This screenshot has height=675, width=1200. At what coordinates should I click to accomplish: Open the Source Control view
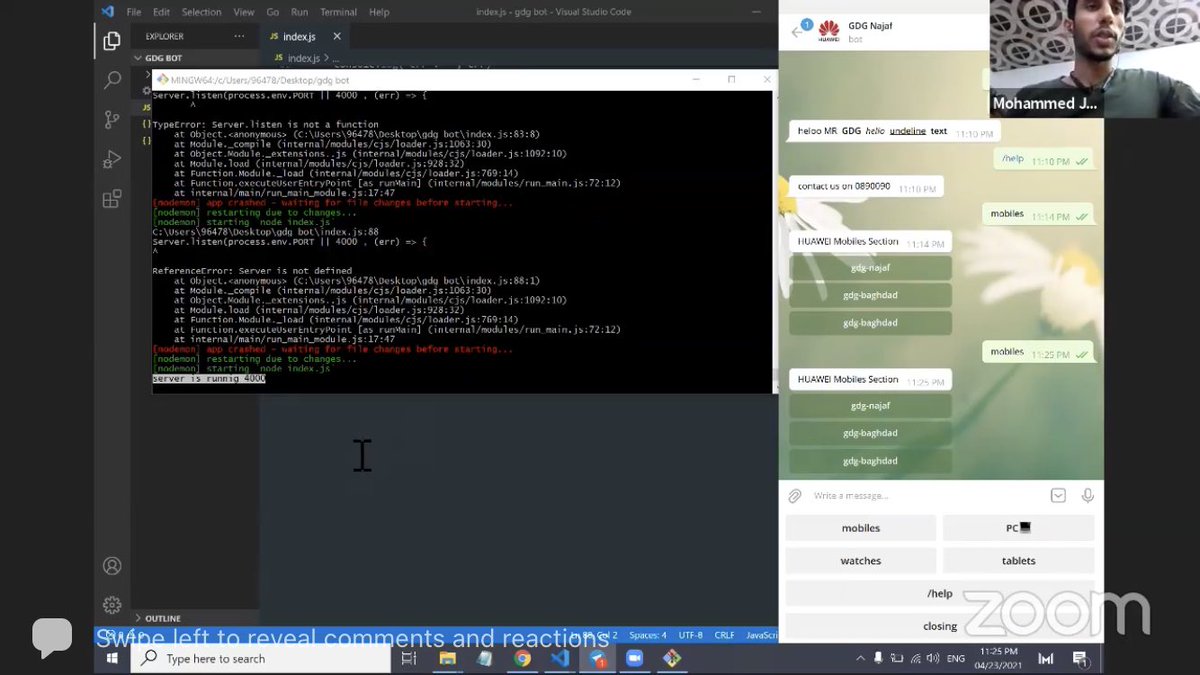(112, 119)
